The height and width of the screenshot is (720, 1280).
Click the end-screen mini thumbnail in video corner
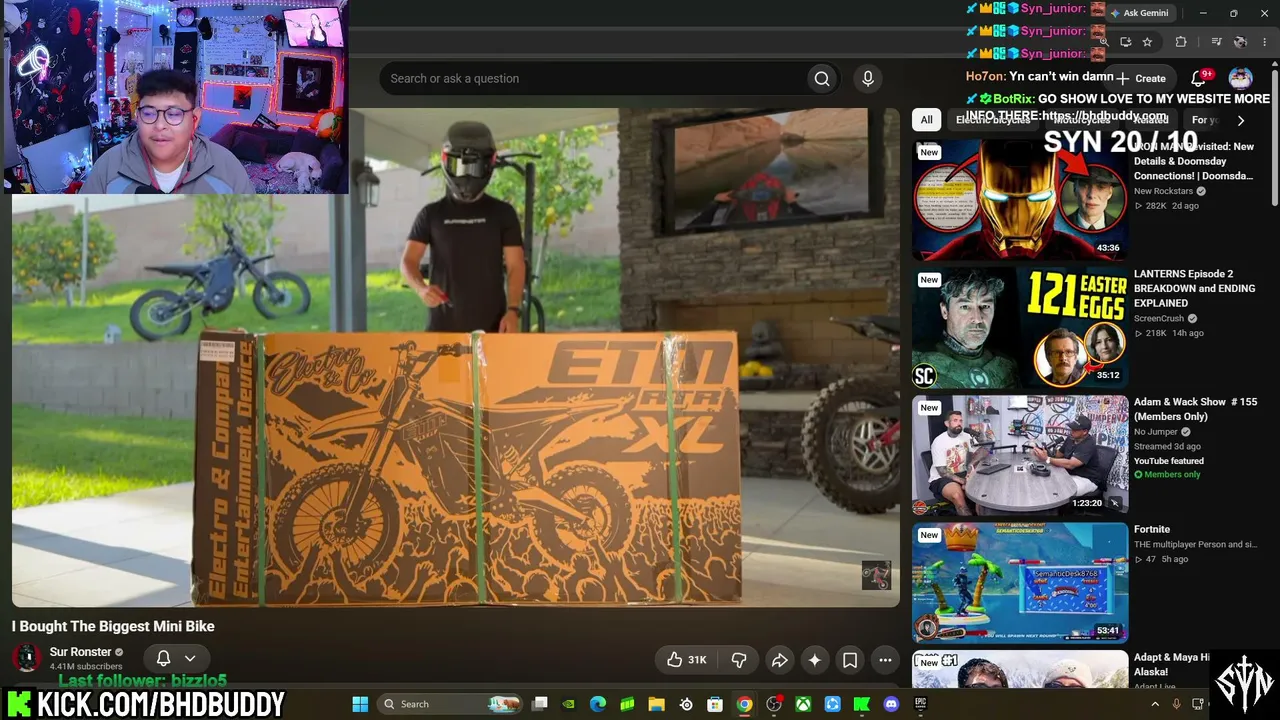[x=876, y=576]
